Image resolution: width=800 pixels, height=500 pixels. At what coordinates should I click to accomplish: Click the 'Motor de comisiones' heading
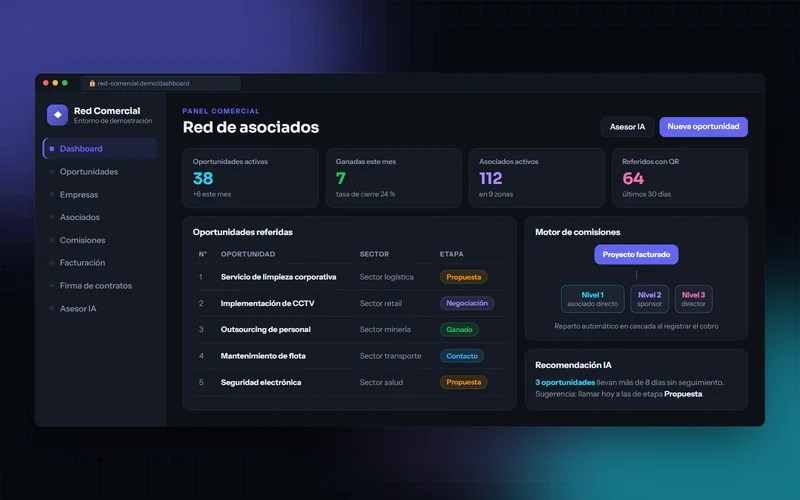point(578,232)
